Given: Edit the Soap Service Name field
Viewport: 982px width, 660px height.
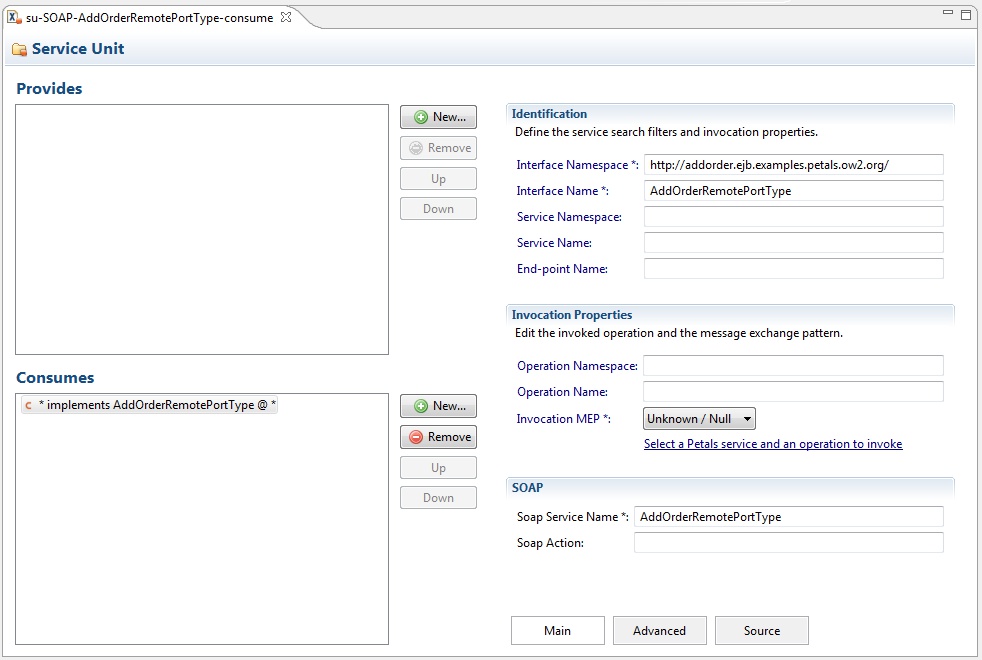Looking at the screenshot, I should coord(788,517).
